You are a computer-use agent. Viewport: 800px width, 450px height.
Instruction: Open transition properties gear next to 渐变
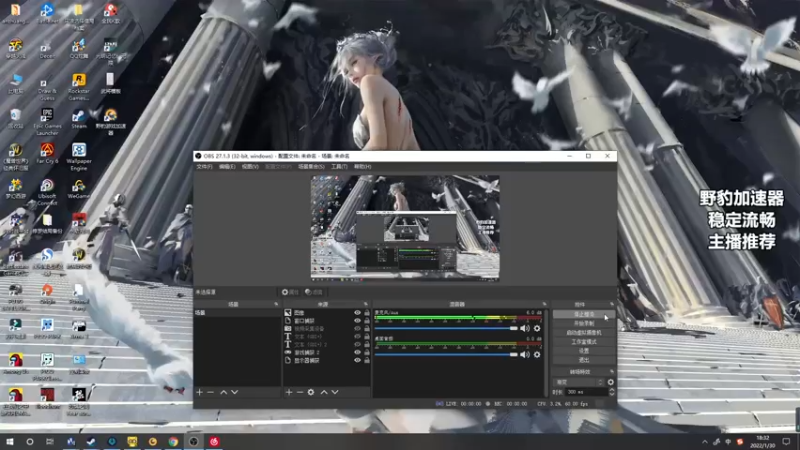point(610,382)
